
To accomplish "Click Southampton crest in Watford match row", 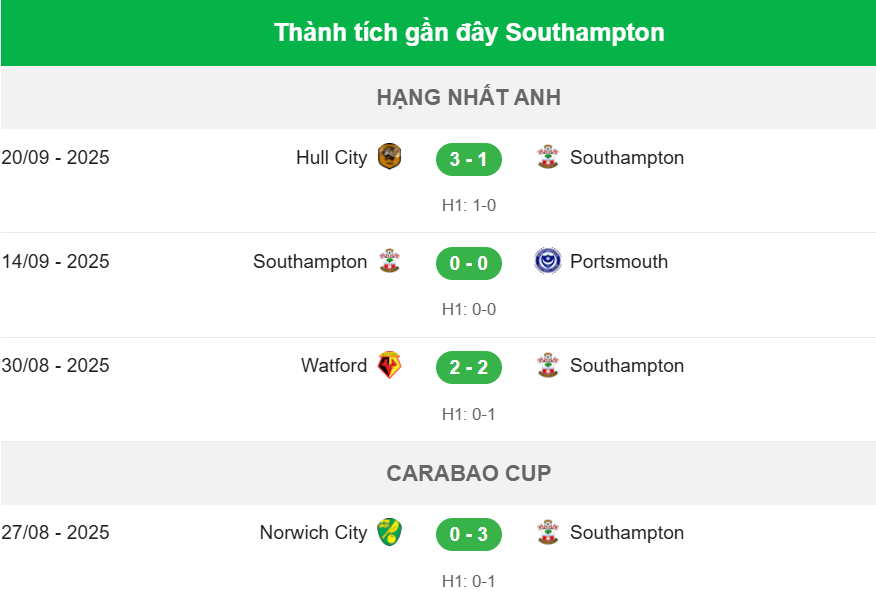I will pyautogui.click(x=548, y=365).
